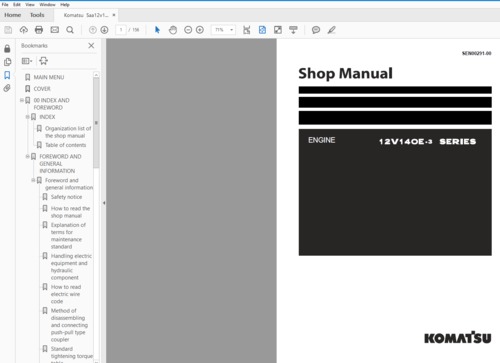
Task: Switch to the Home tab
Action: point(13,15)
